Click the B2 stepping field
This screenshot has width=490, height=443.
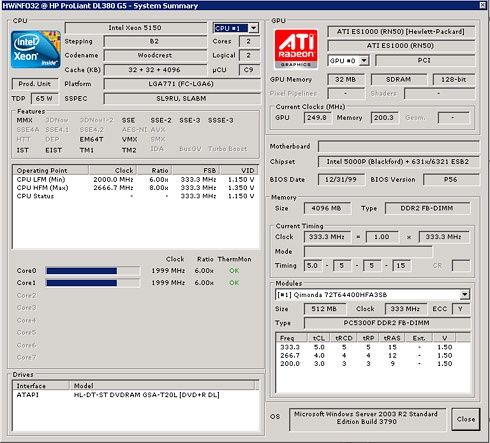point(155,41)
